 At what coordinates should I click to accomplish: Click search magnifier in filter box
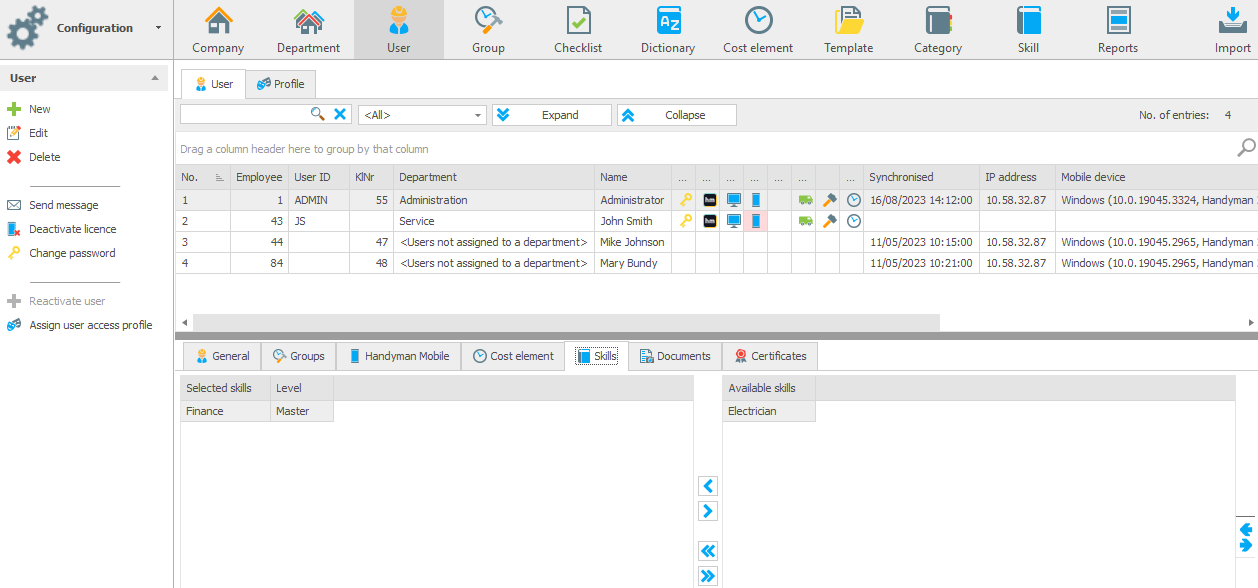tap(318, 115)
